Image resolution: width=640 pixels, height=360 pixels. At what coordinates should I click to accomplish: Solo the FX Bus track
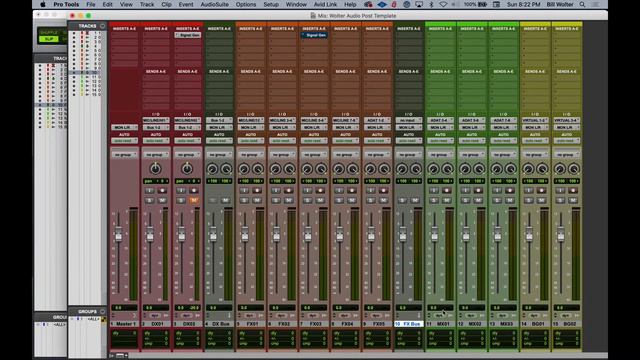coord(402,200)
